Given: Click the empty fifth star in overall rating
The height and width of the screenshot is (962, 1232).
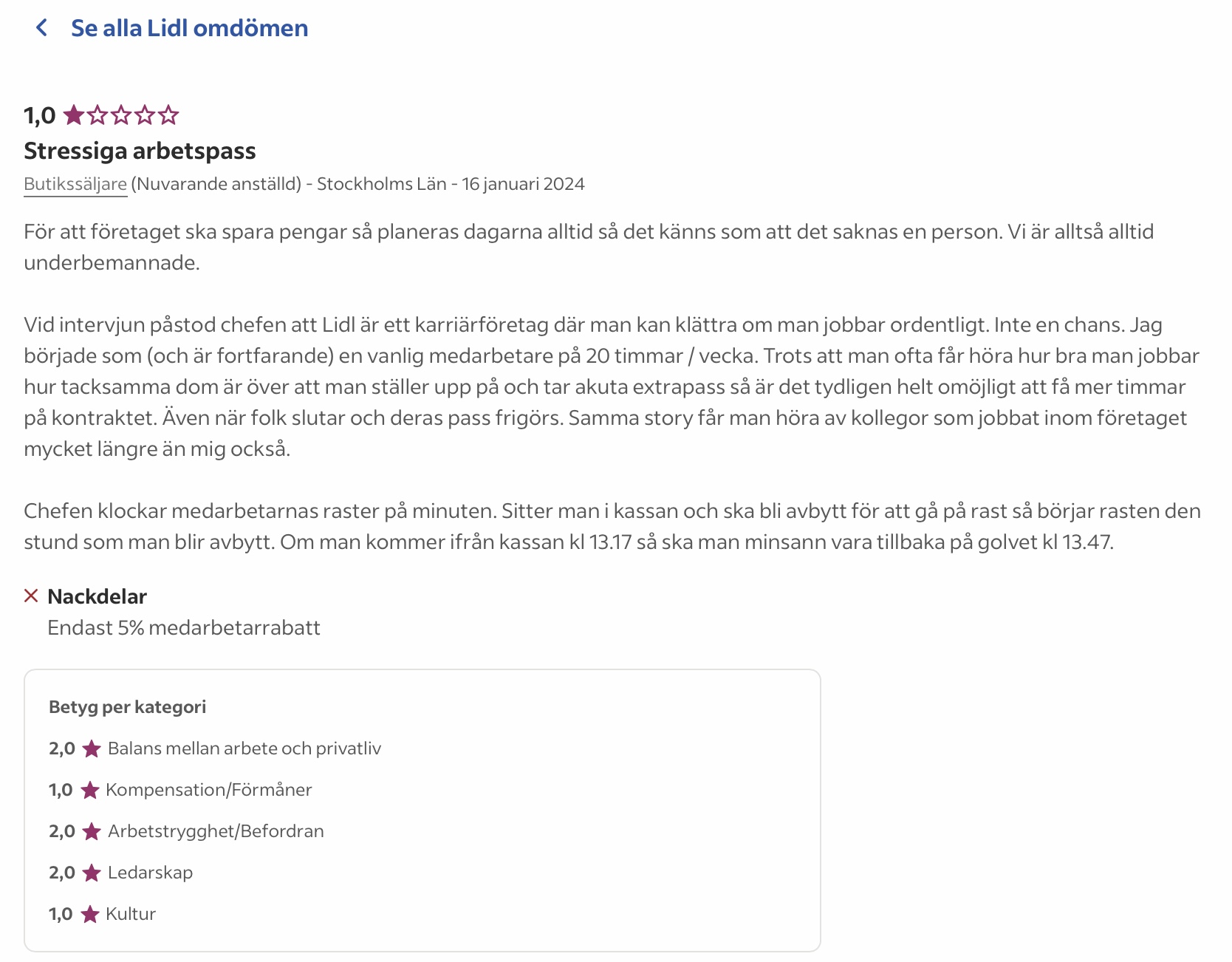Looking at the screenshot, I should pyautogui.click(x=169, y=115).
